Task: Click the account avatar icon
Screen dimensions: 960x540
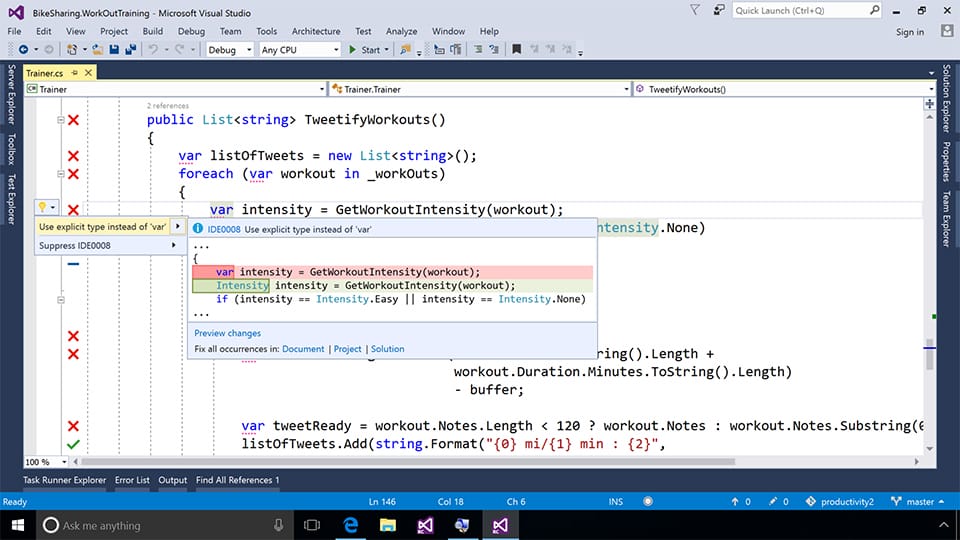Action: click(947, 31)
